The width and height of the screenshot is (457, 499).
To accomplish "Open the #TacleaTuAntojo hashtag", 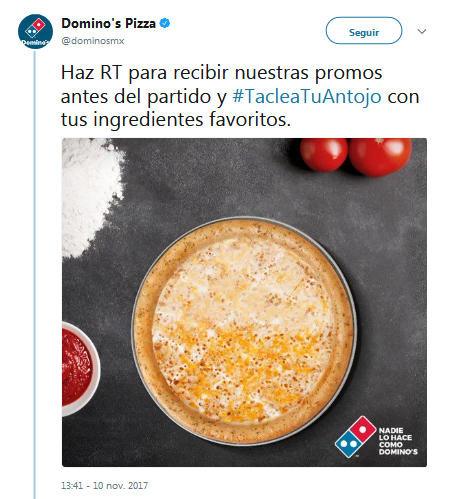I will pyautogui.click(x=307, y=97).
